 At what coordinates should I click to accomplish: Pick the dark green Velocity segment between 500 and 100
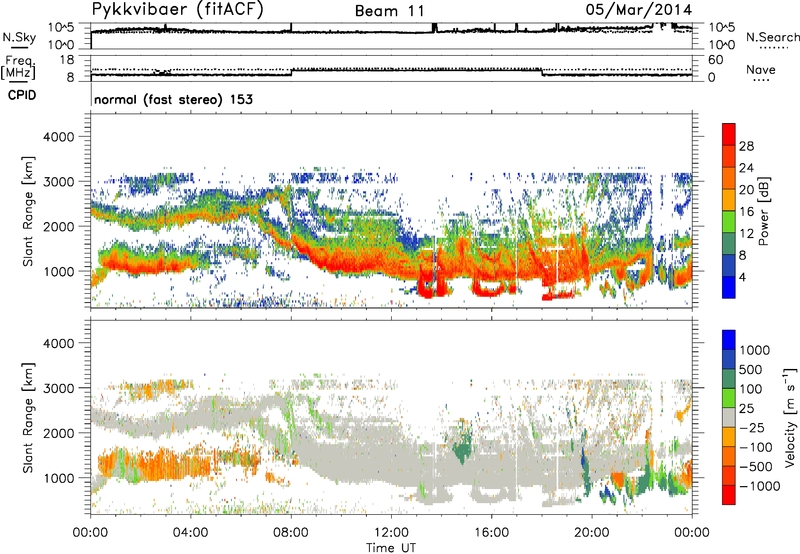(x=729, y=379)
